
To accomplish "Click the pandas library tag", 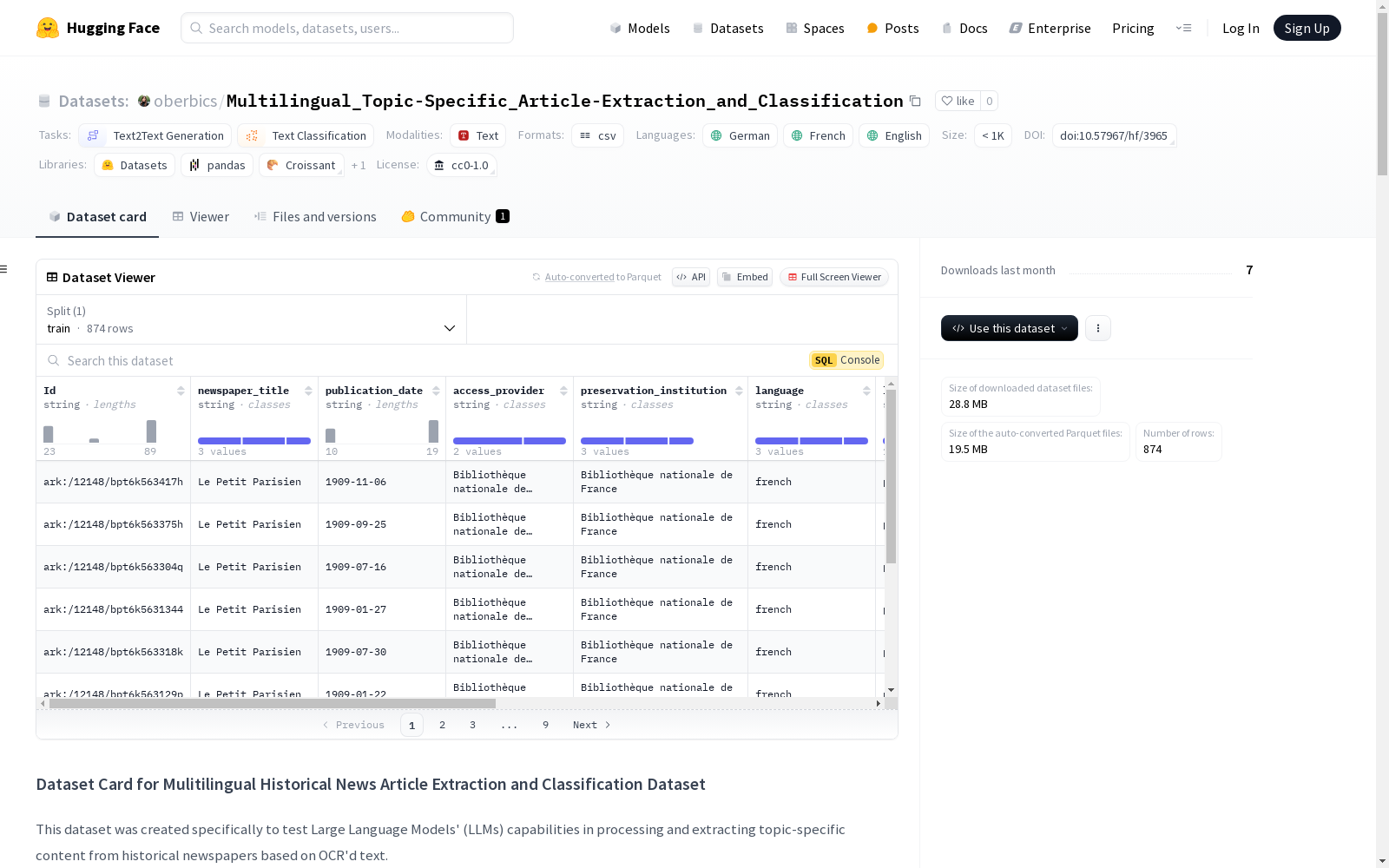I will [x=217, y=165].
